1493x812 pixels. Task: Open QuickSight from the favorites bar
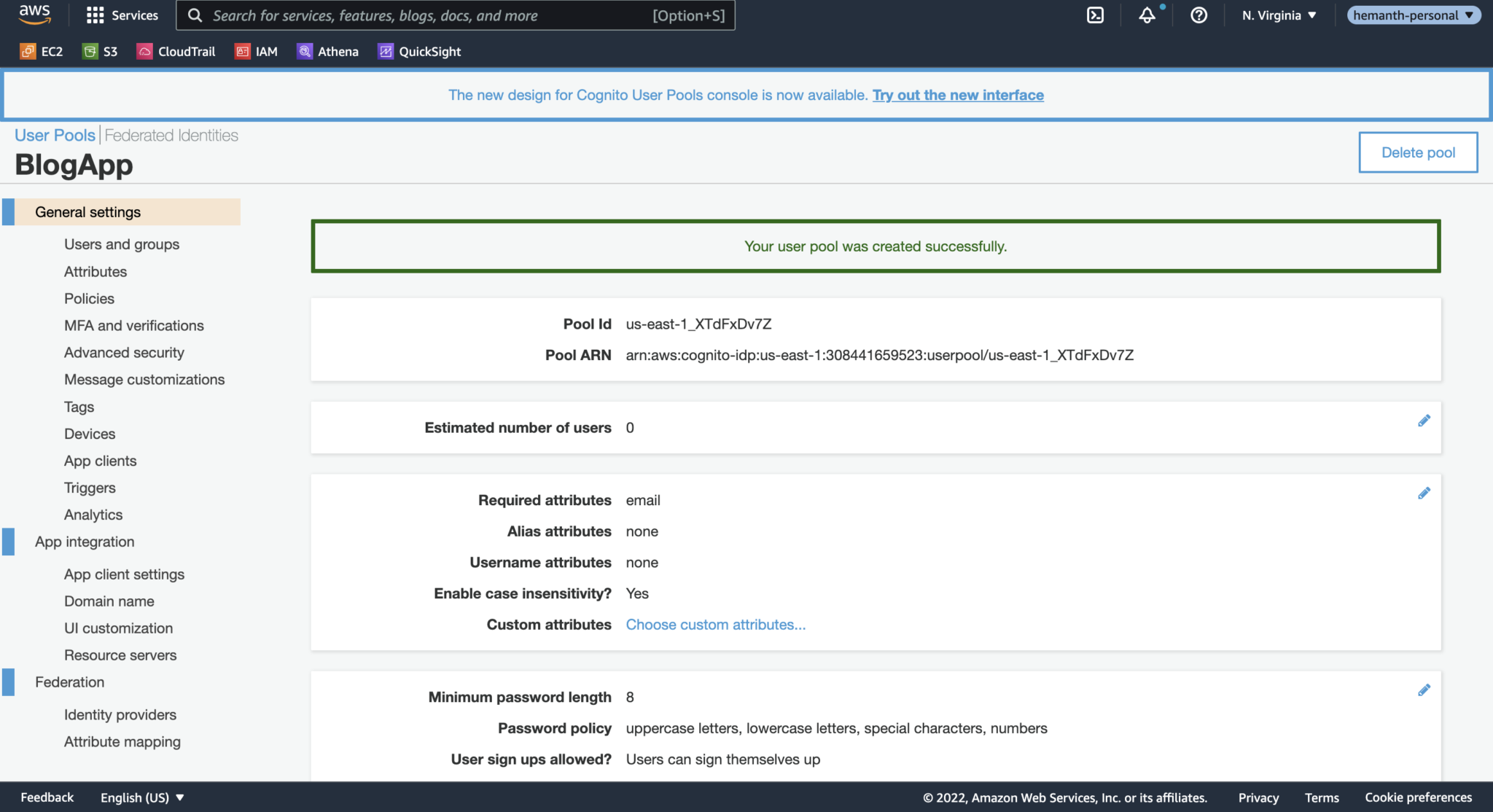[x=418, y=51]
